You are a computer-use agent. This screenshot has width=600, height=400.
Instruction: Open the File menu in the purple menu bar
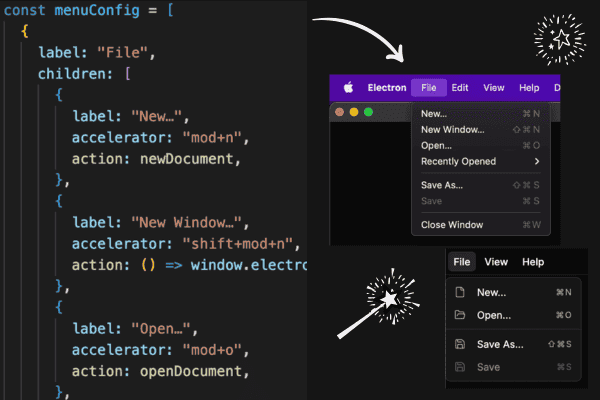click(x=429, y=88)
